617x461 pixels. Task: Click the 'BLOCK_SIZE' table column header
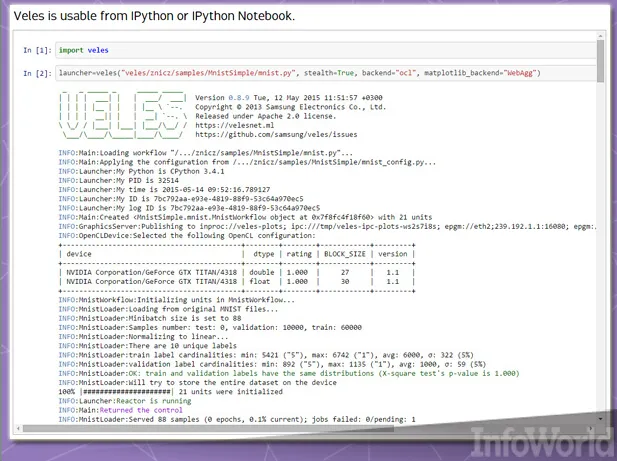click(x=345, y=254)
